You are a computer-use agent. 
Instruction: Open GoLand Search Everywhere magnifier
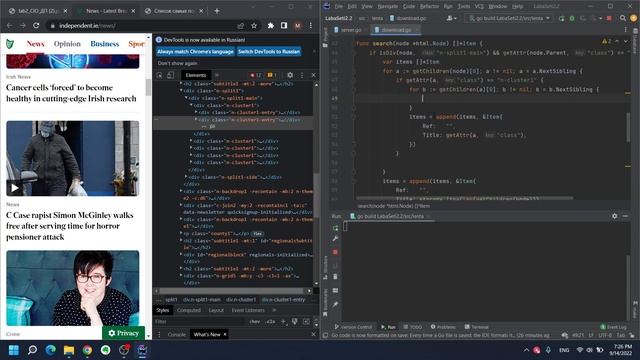click(622, 18)
